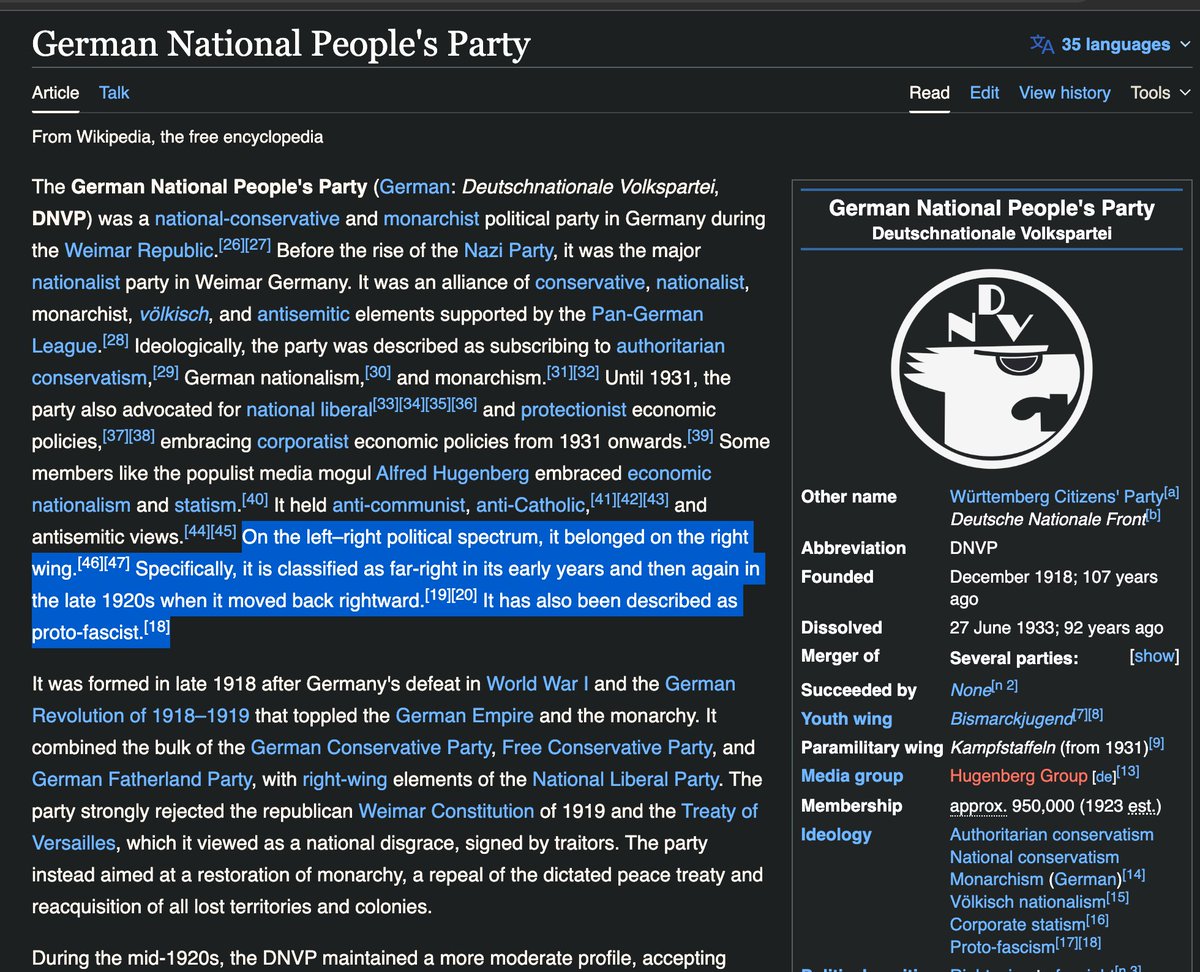Viewport: 1200px width, 972px height.
Task: Select the Read tab
Action: pyautogui.click(x=929, y=92)
